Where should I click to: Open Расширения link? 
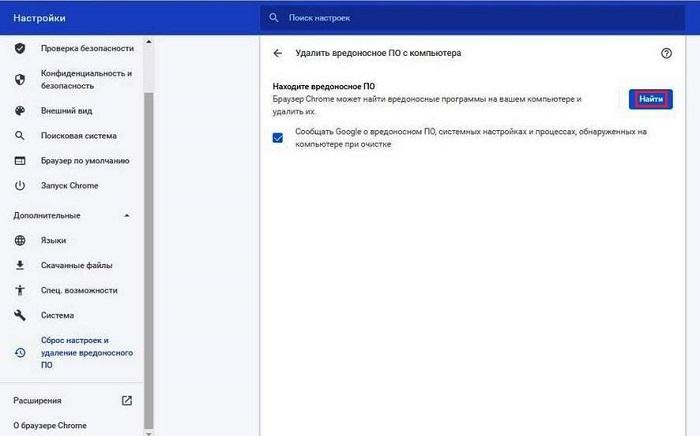pos(37,401)
